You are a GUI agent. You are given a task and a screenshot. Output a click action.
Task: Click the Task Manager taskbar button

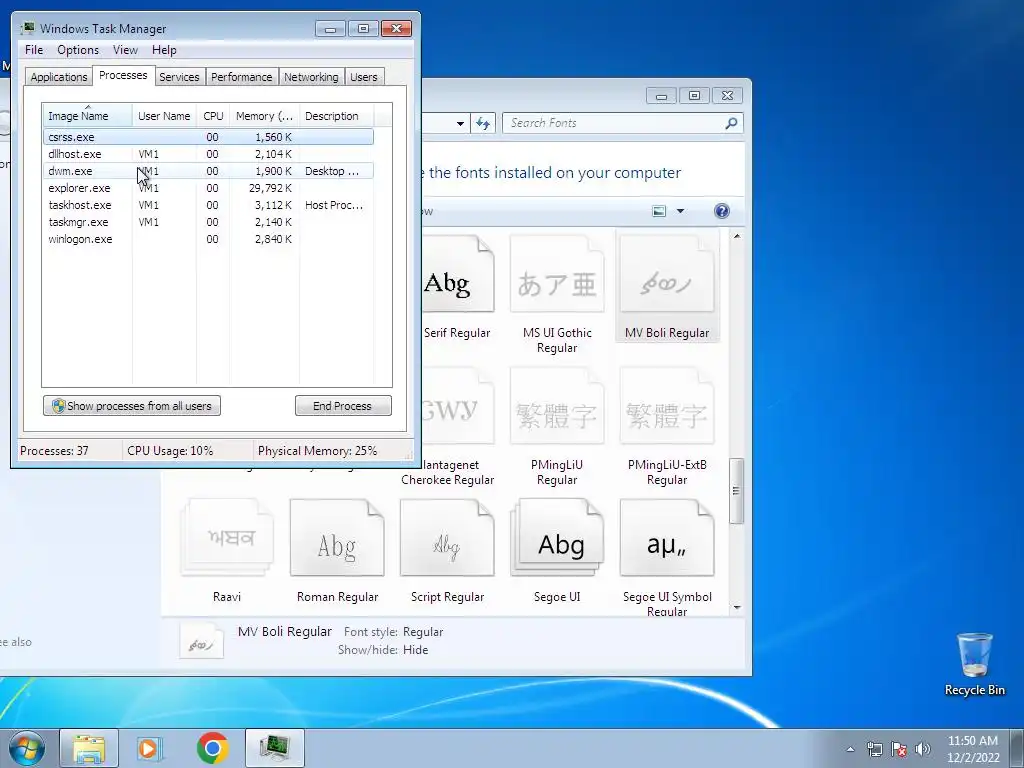[x=274, y=748]
